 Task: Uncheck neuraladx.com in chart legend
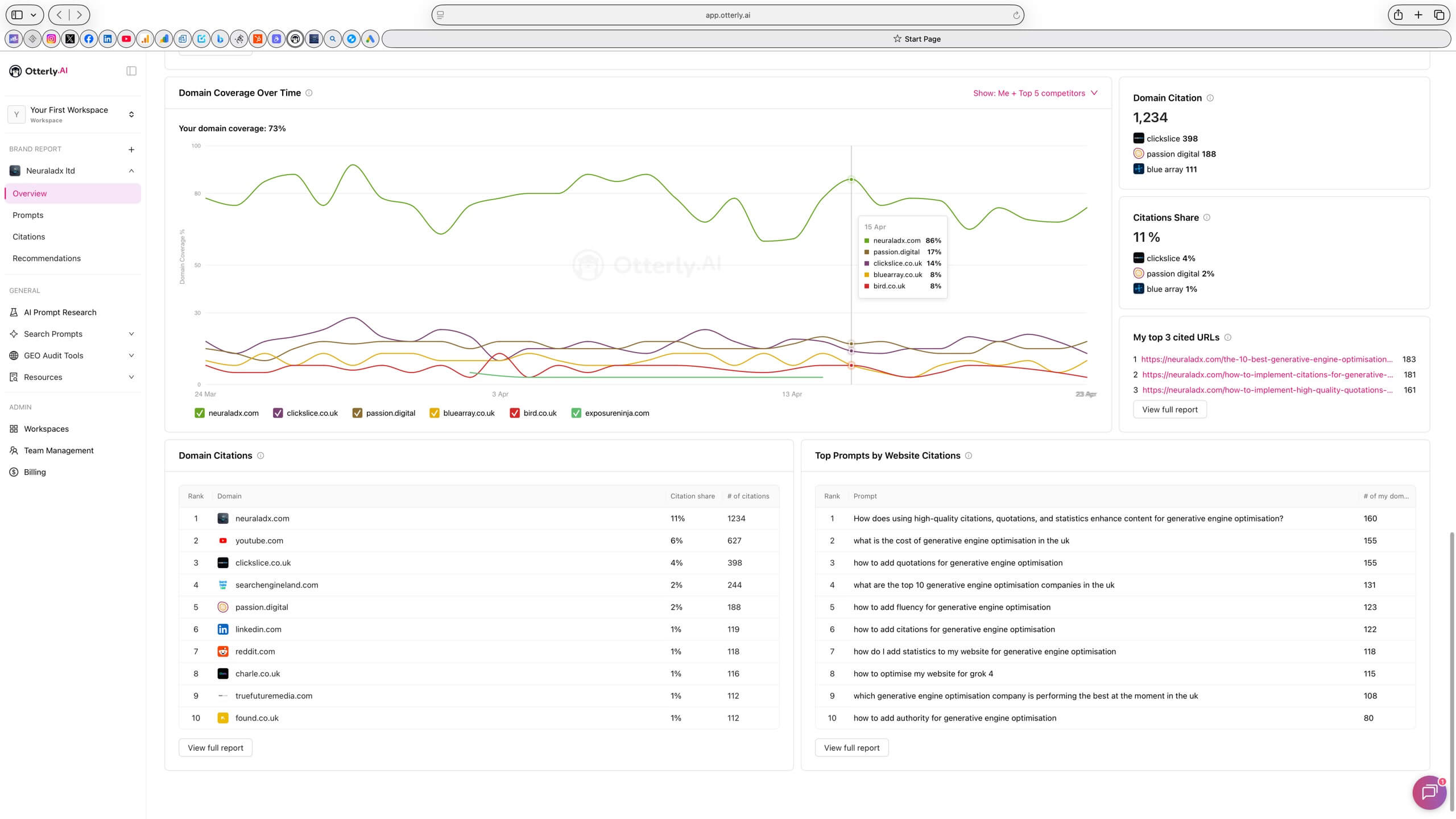pyautogui.click(x=200, y=413)
